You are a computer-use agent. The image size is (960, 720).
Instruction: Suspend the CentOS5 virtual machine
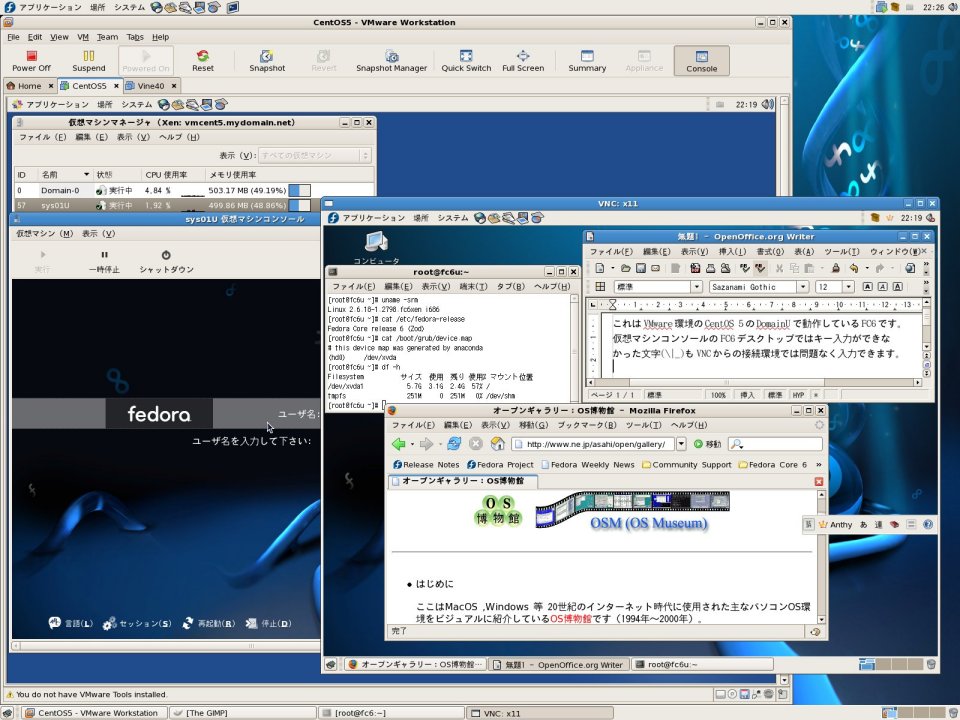pyautogui.click(x=89, y=61)
